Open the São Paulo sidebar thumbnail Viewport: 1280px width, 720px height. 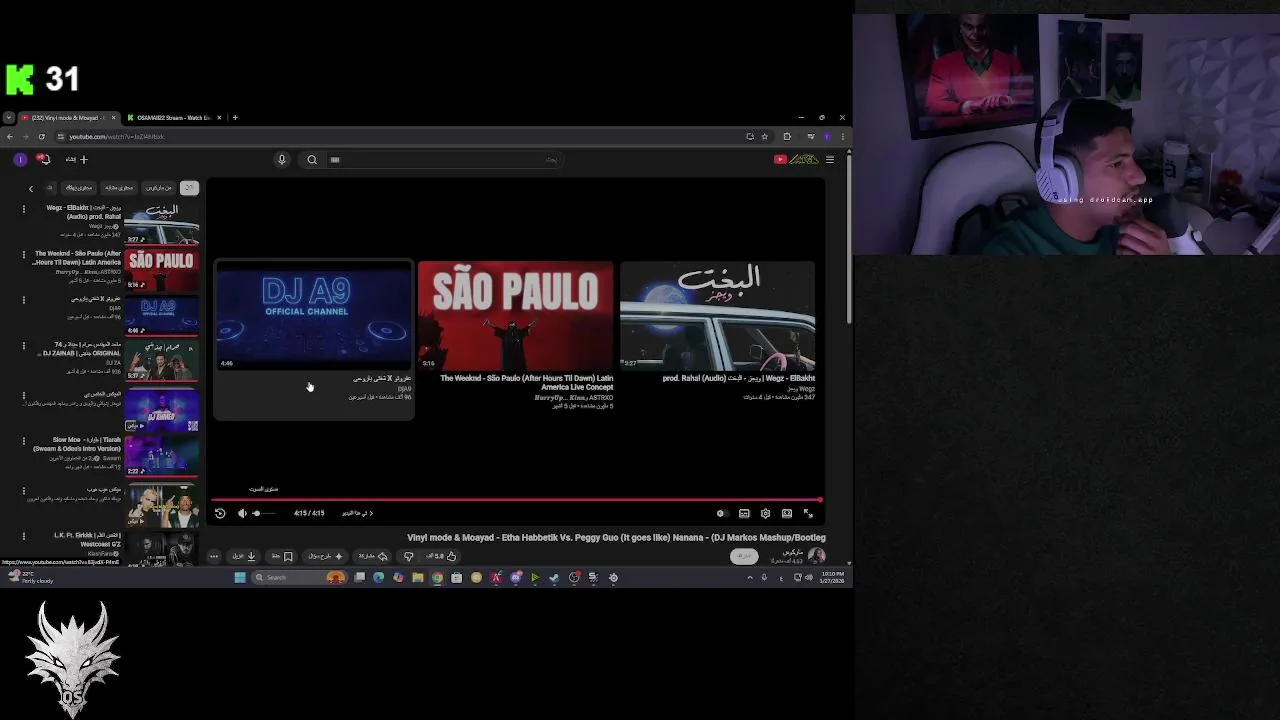(x=161, y=269)
